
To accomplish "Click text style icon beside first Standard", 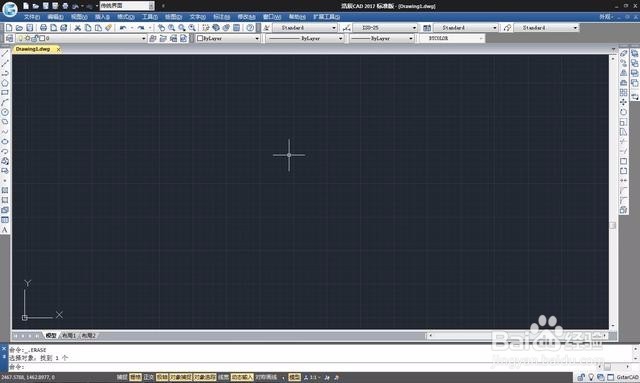I will [x=267, y=28].
